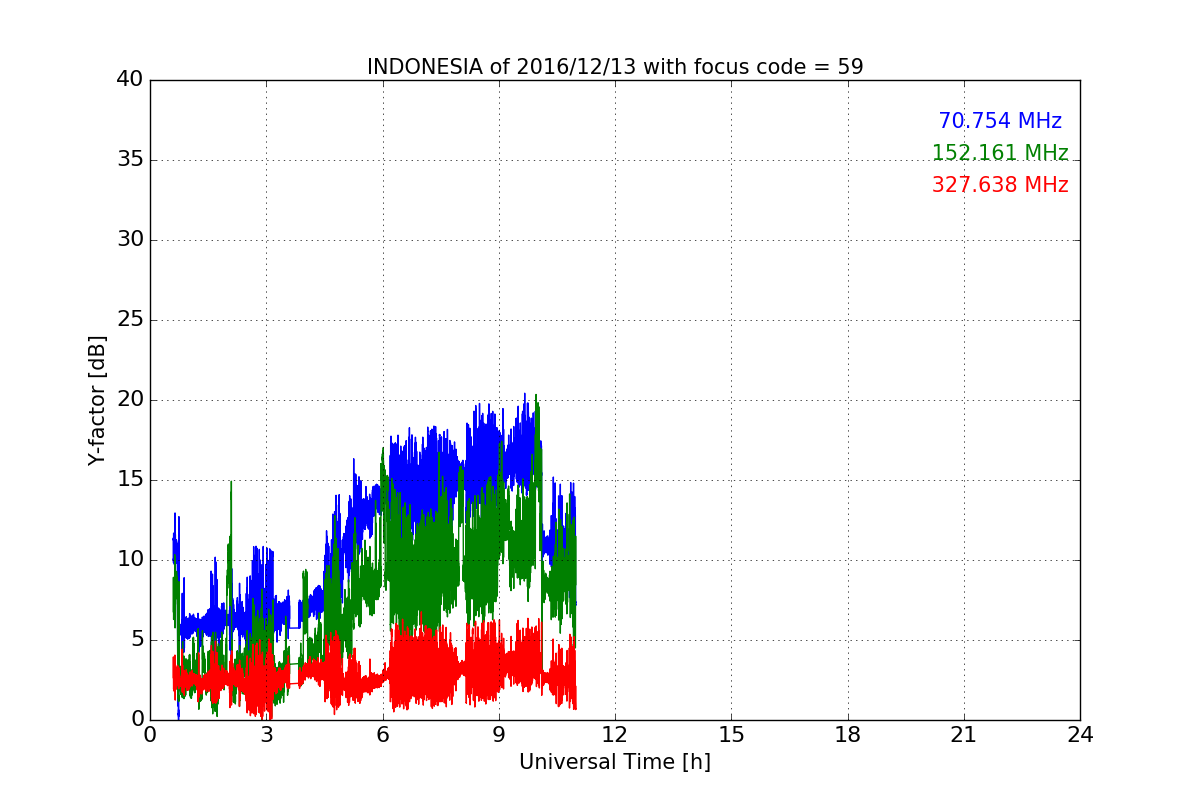1200x800 pixels.
Task: Click x-axis tick label 9
Action: pos(499,735)
